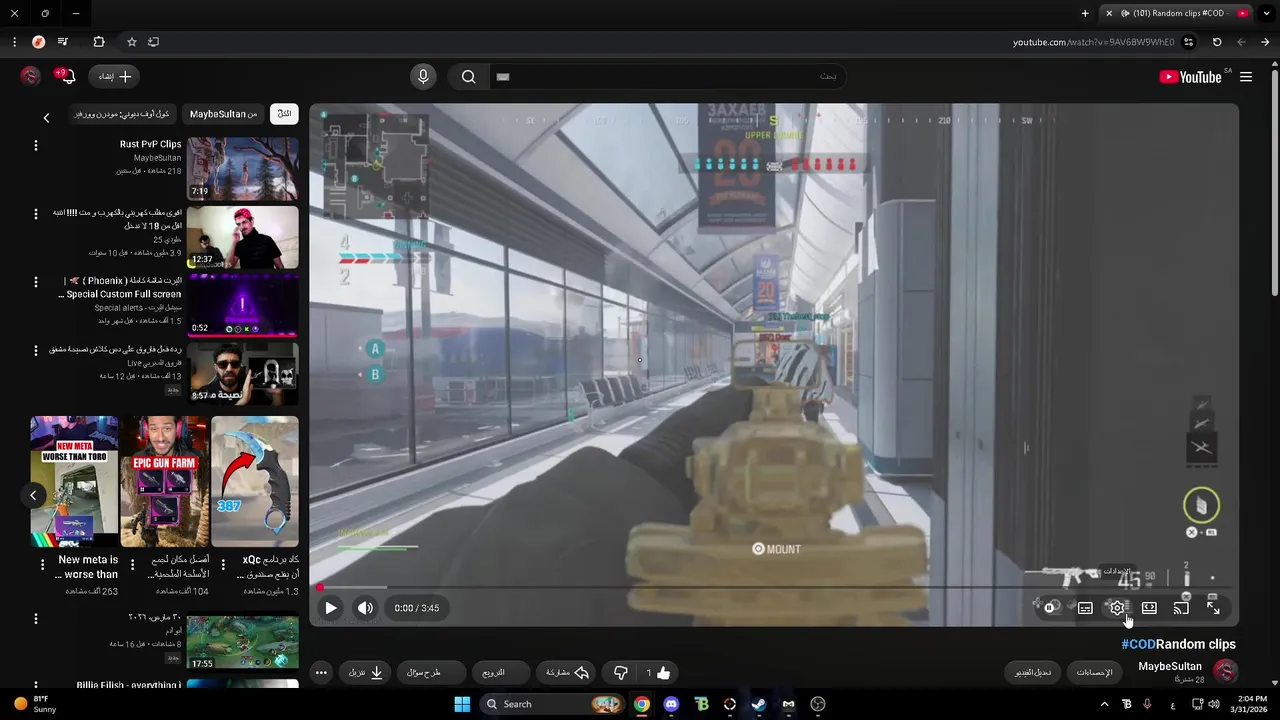
Task: Toggle subtitles/closed captions in player
Action: pyautogui.click(x=1085, y=607)
